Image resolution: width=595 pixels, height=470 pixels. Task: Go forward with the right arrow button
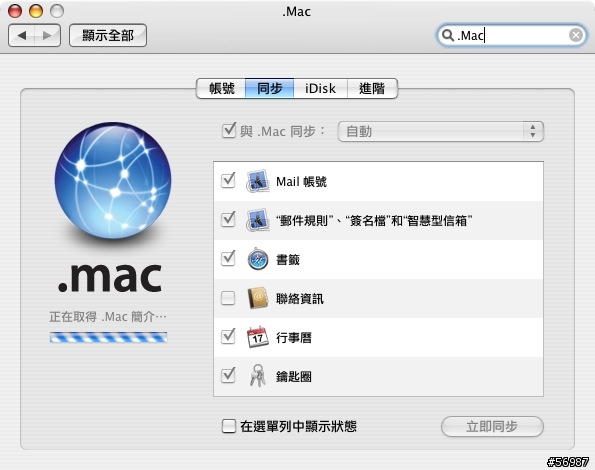point(47,36)
